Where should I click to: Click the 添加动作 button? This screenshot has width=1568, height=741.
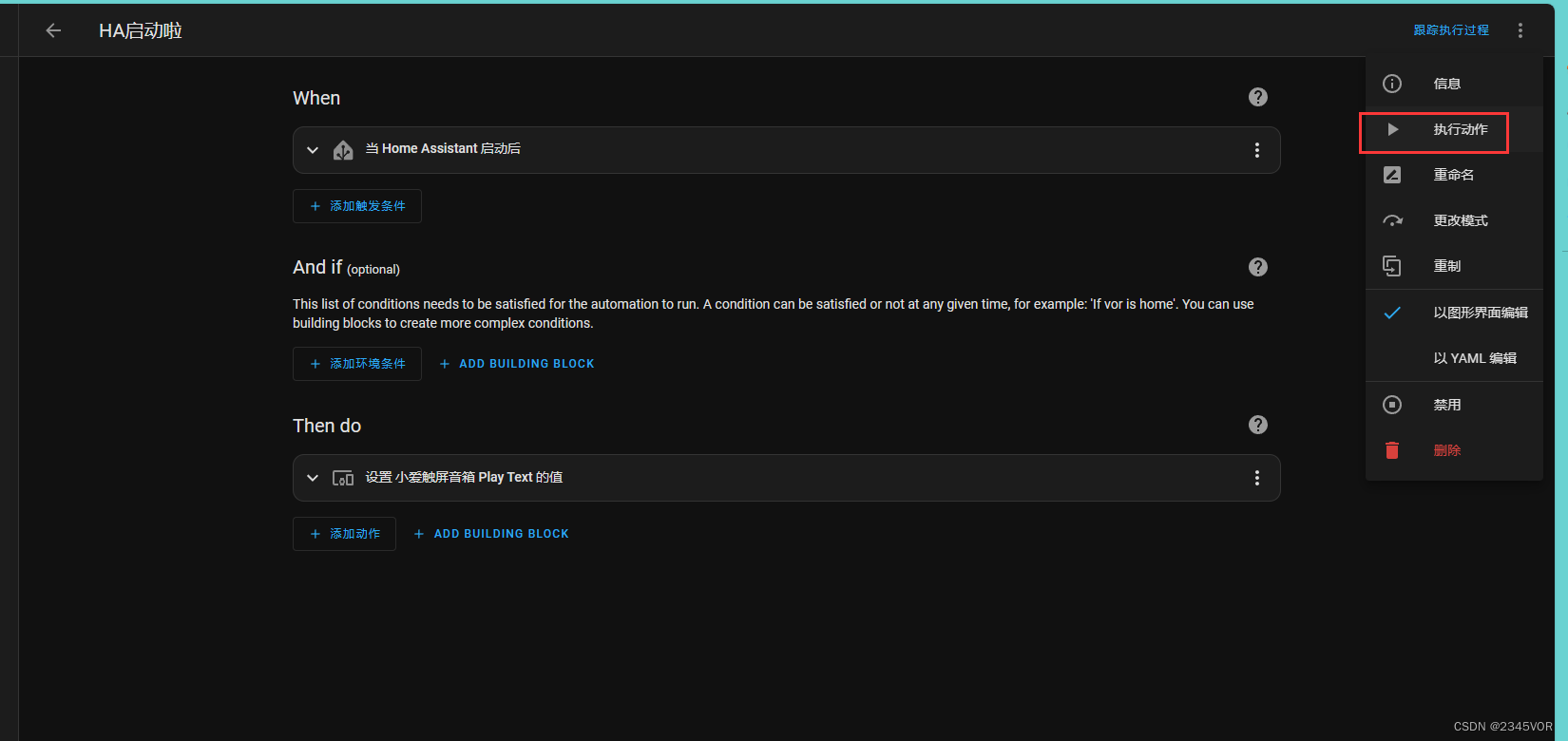(x=344, y=534)
